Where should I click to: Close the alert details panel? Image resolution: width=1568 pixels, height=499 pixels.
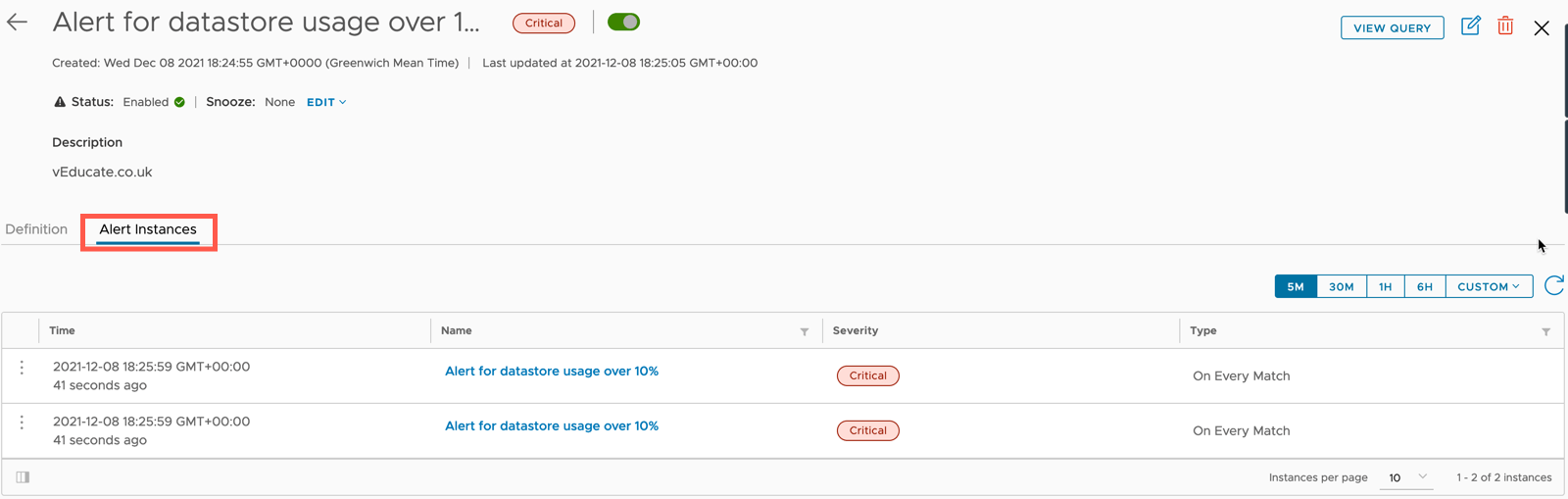pyautogui.click(x=1542, y=28)
